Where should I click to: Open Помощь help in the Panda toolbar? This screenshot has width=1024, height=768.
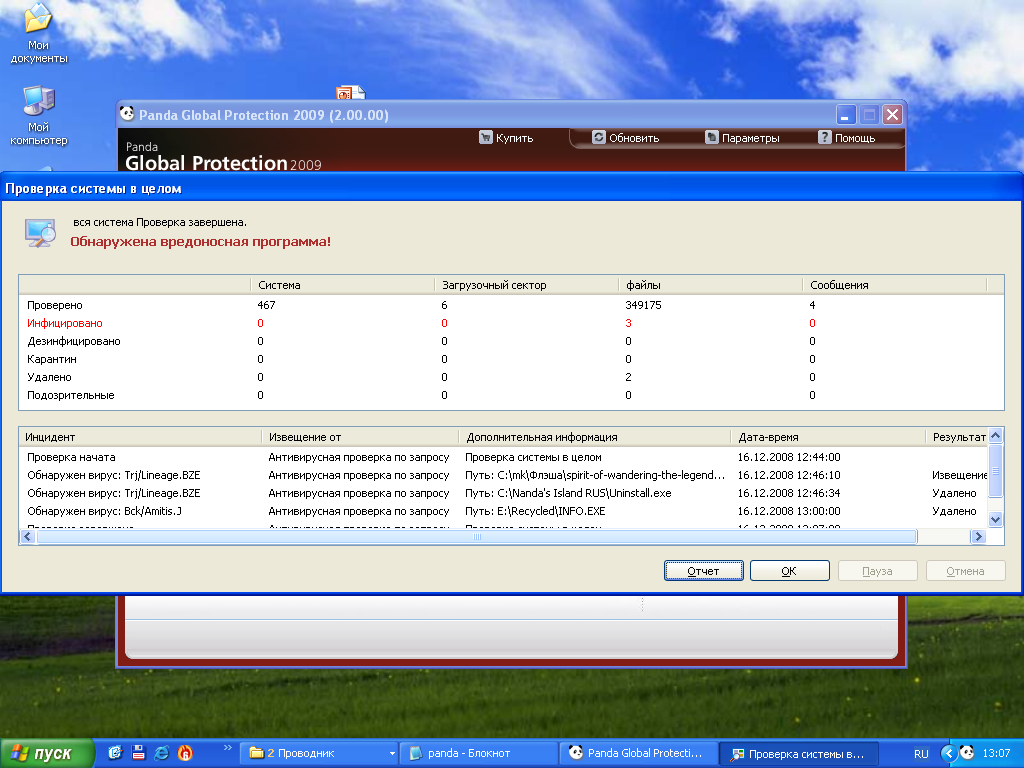pyautogui.click(x=846, y=138)
